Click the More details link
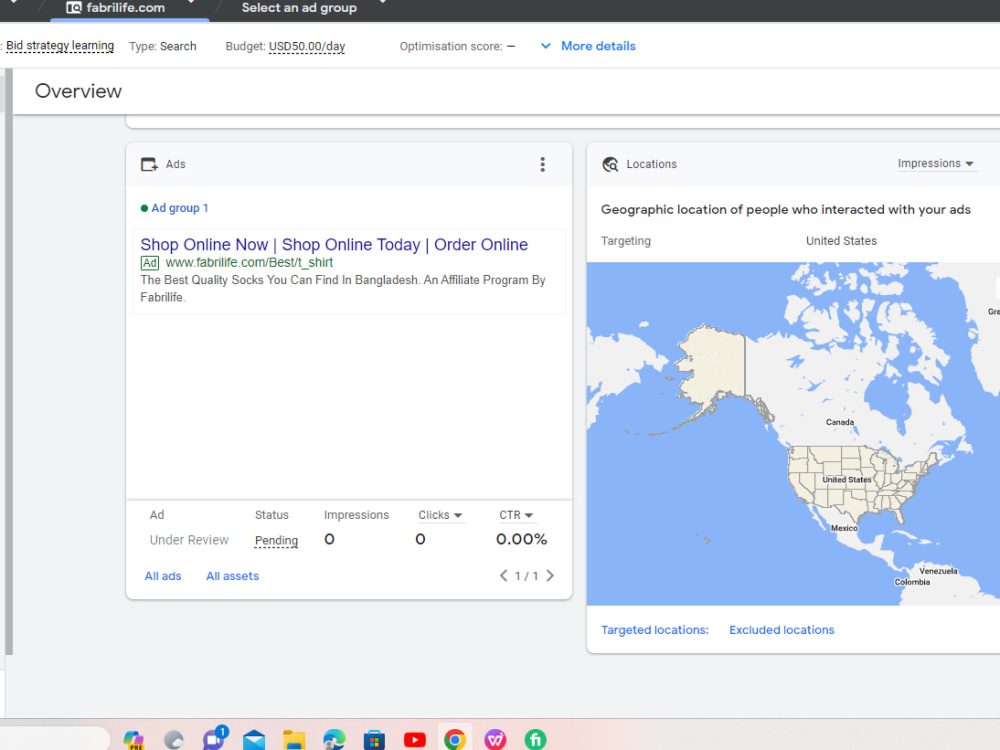 point(598,46)
